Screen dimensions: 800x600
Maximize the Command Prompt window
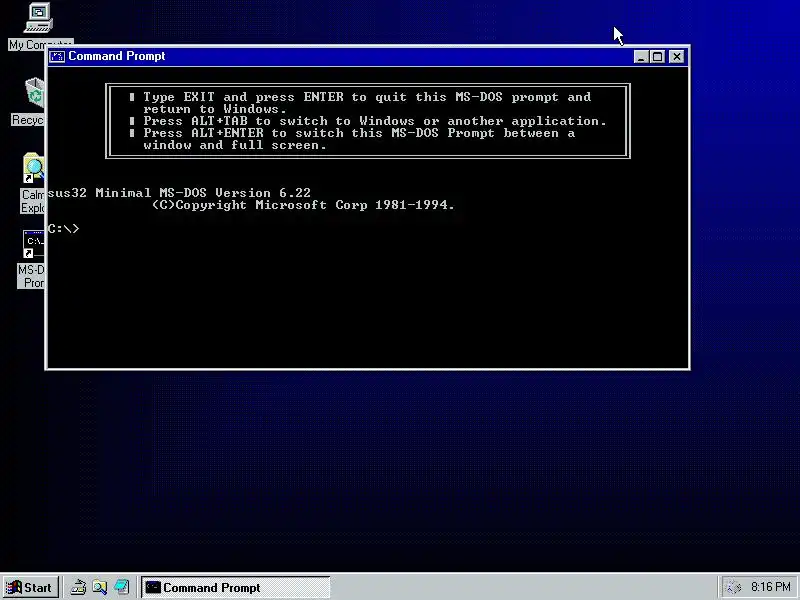tap(658, 57)
